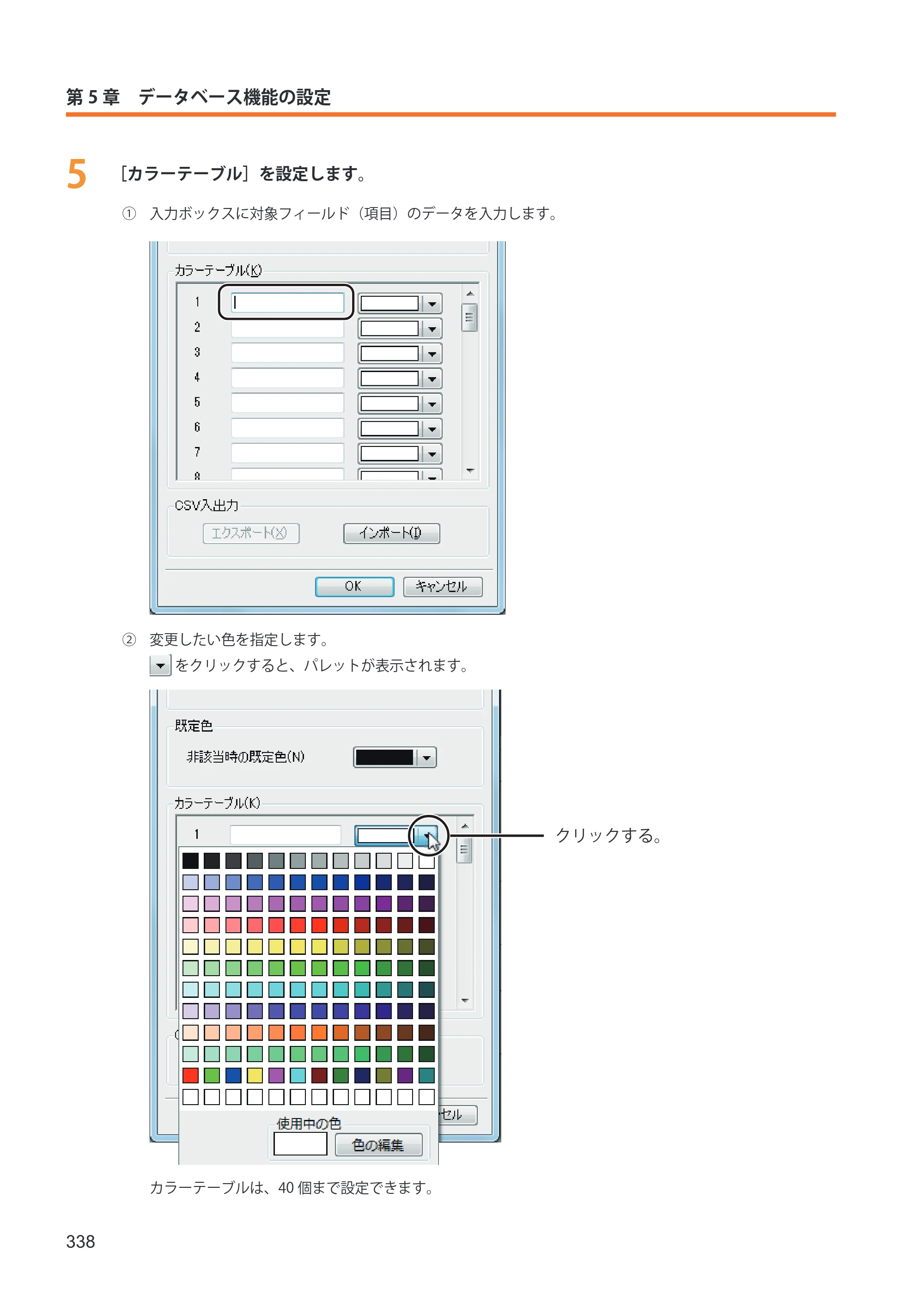Select the darkest olive swatch ending the yellow row
924x1308 pixels.
tap(426, 947)
